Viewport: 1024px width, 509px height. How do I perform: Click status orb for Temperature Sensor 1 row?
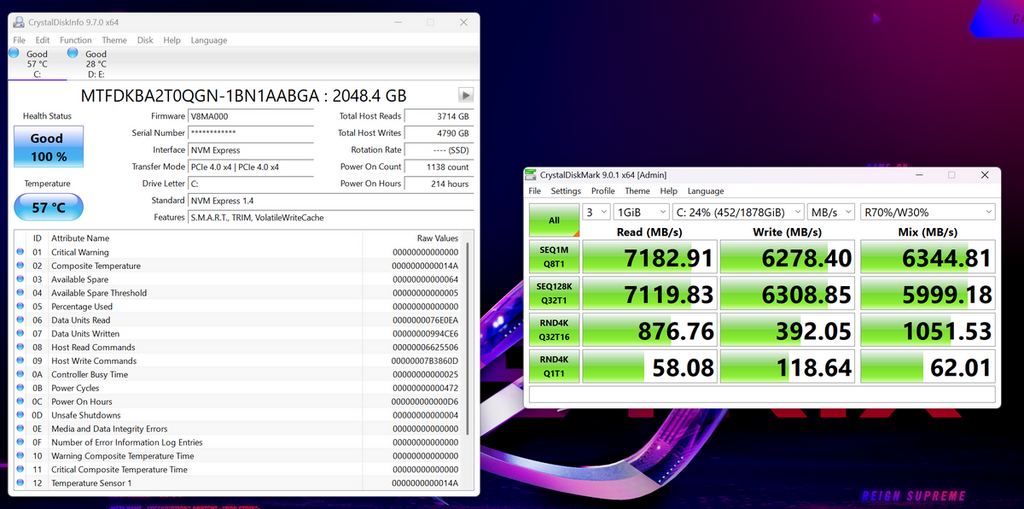pyautogui.click(x=20, y=483)
